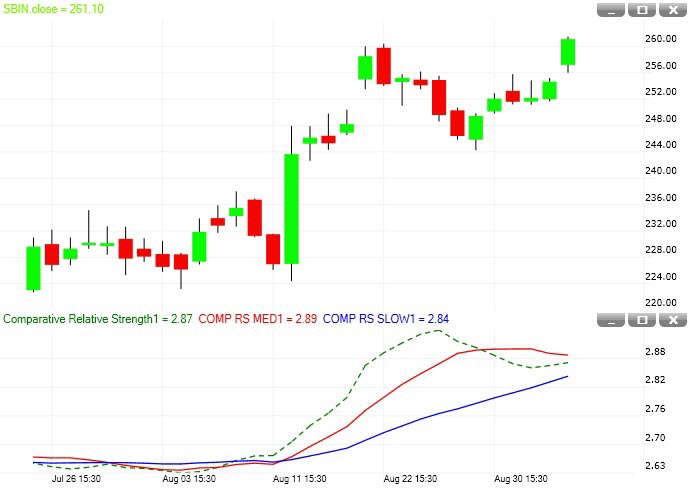Click the 2.82 indicator axis value
Image resolution: width=688 pixels, height=498 pixels.
[x=655, y=380]
